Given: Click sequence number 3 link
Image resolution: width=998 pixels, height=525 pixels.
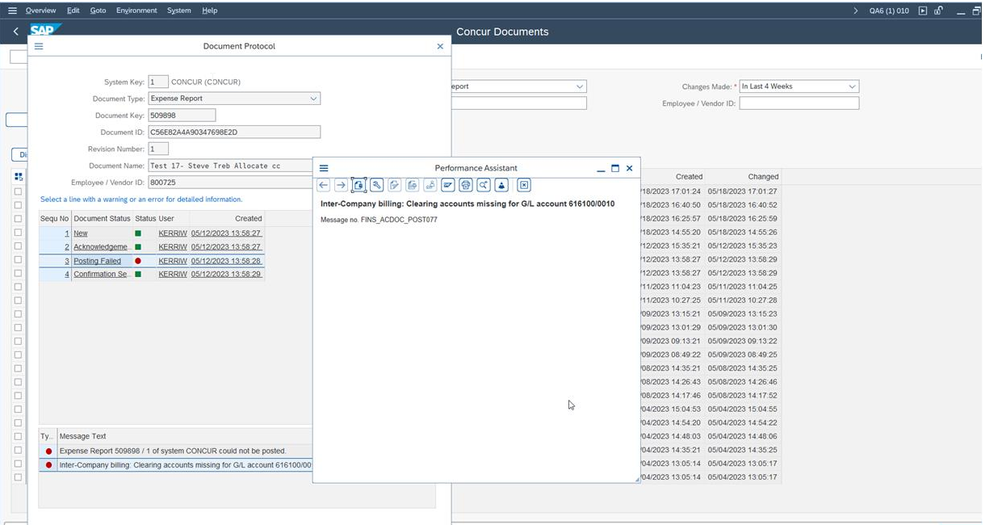Looking at the screenshot, I should click(66, 261).
